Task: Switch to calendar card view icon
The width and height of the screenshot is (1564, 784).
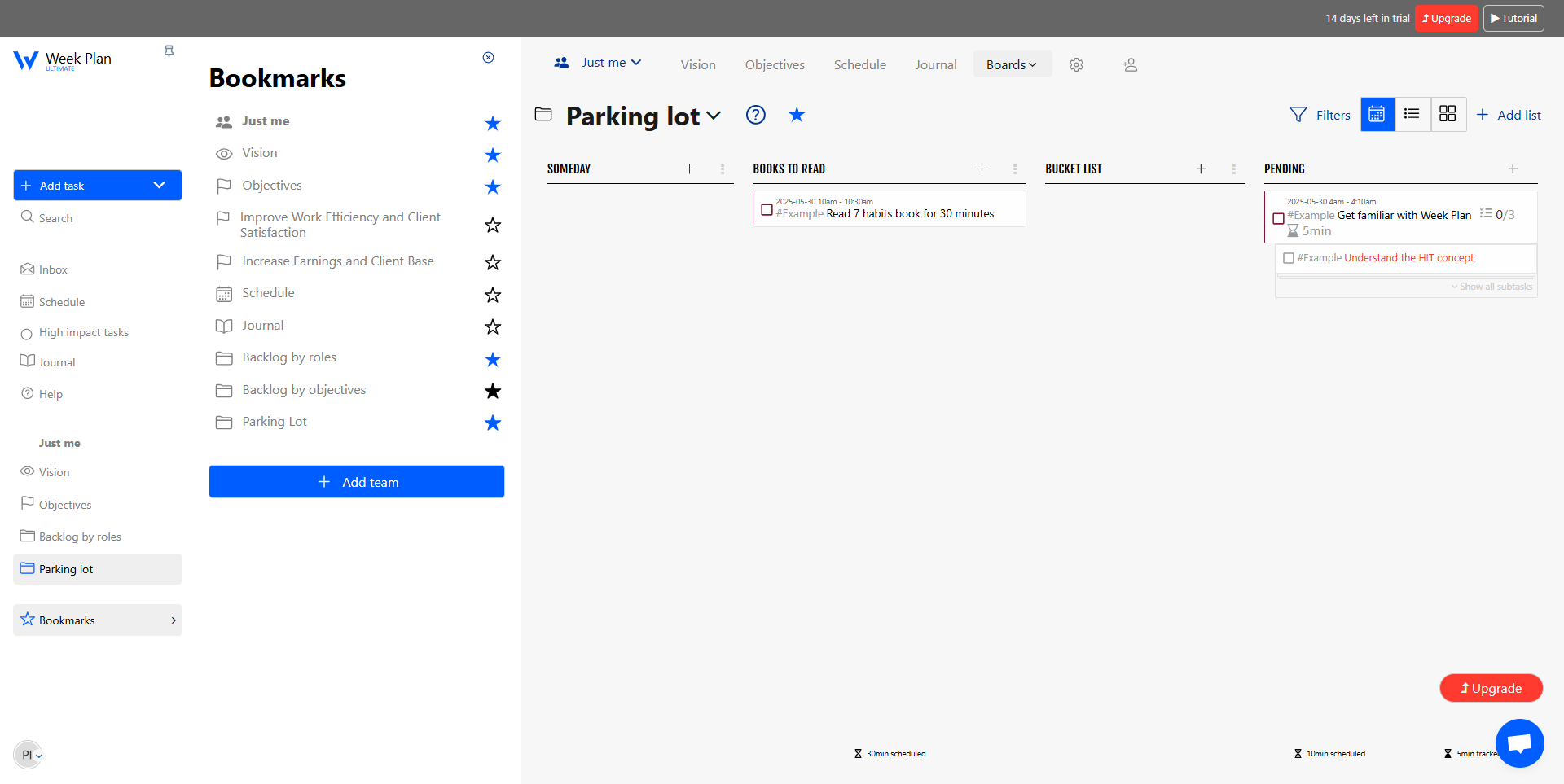Action: coord(1377,114)
